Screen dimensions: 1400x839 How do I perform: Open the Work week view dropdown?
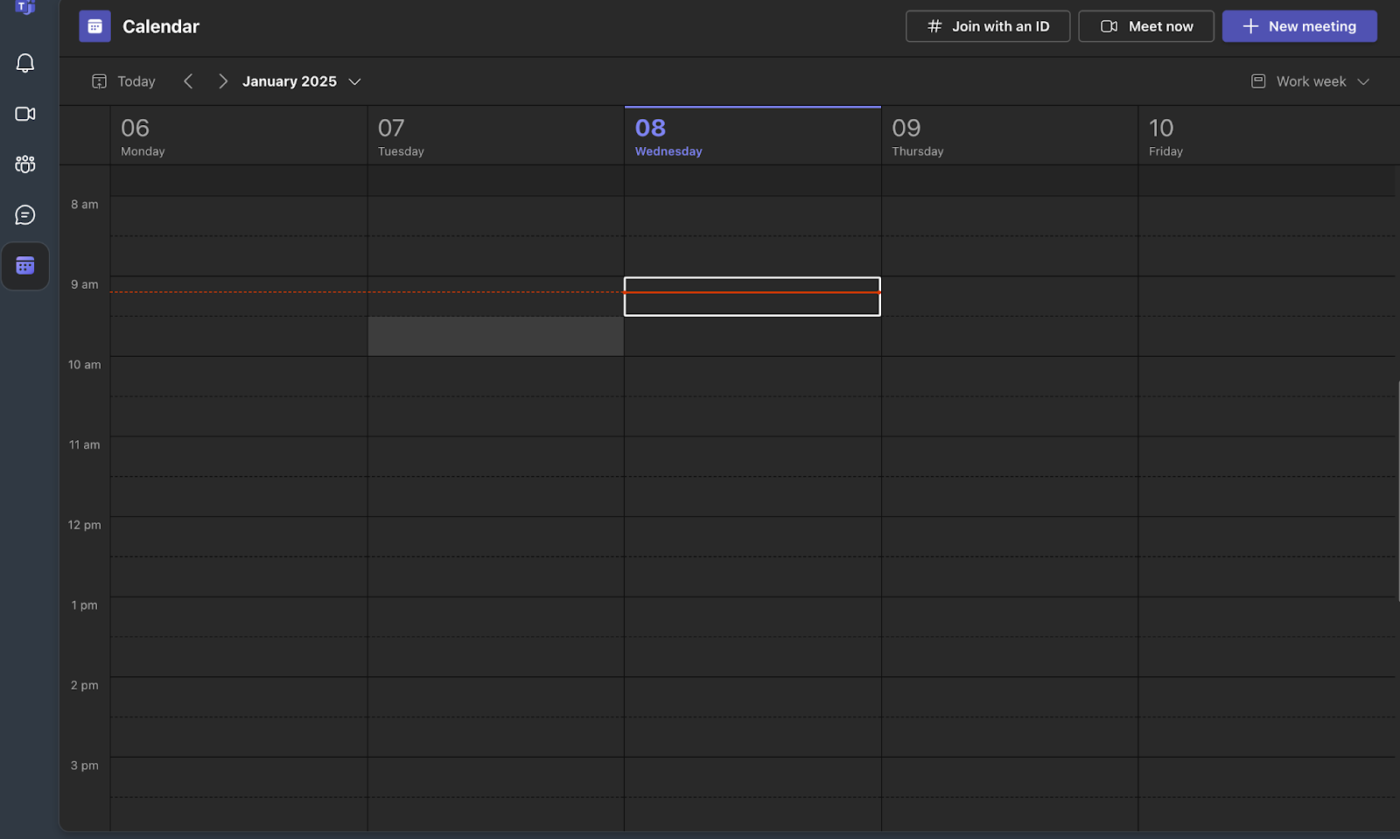pos(1310,82)
